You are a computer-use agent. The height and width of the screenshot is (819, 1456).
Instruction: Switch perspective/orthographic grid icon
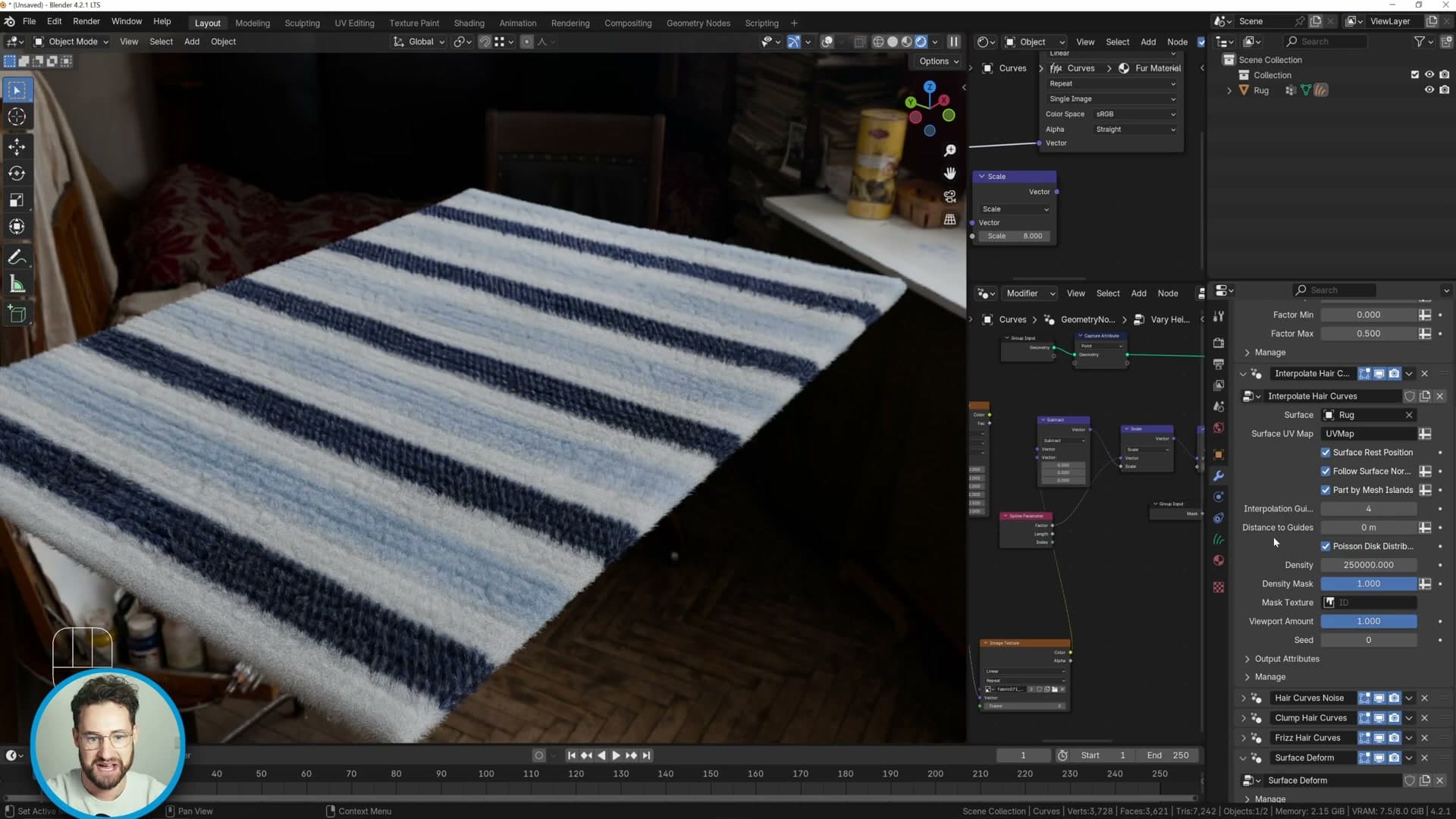pyautogui.click(x=949, y=219)
